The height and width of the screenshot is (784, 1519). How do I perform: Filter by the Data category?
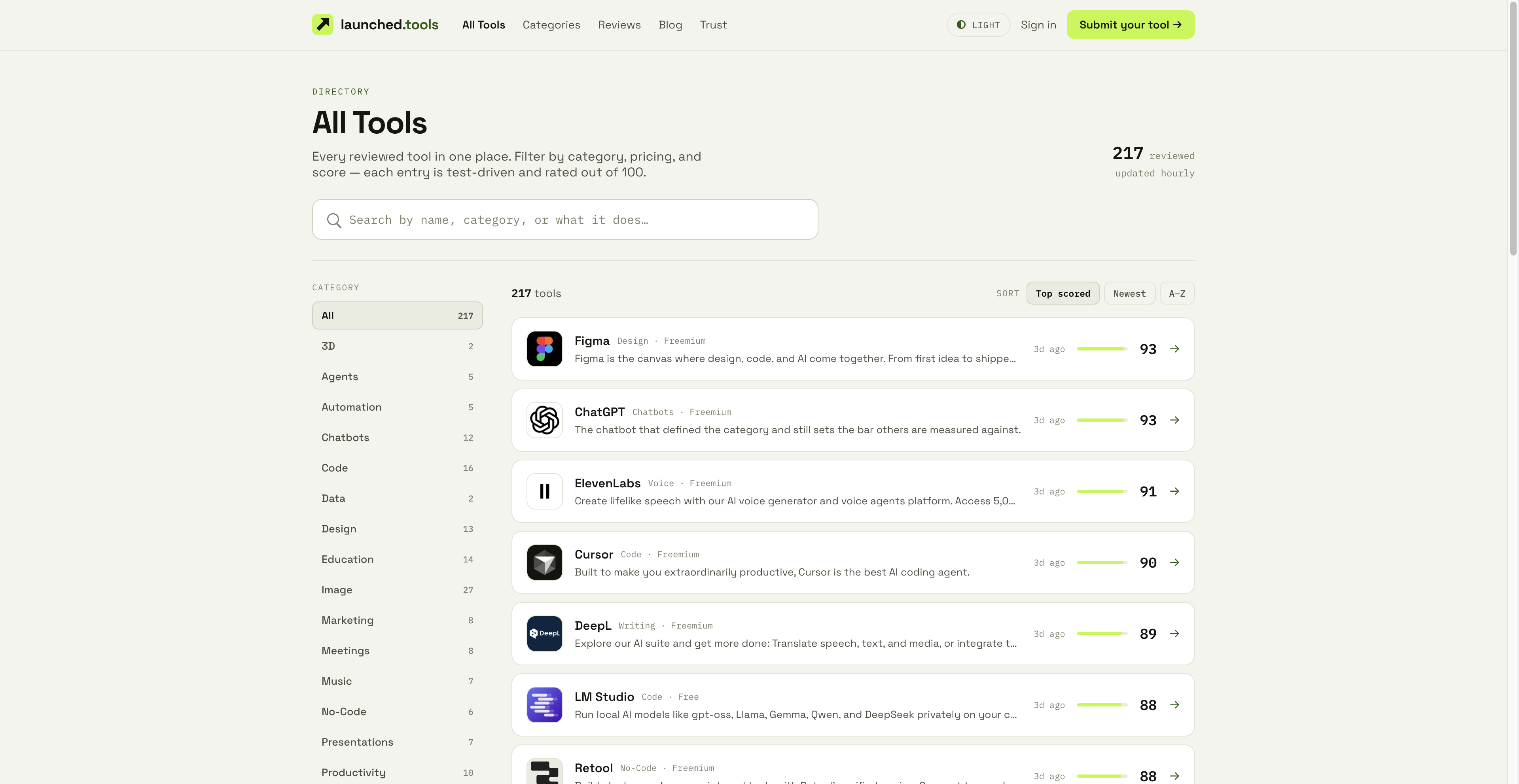click(398, 498)
